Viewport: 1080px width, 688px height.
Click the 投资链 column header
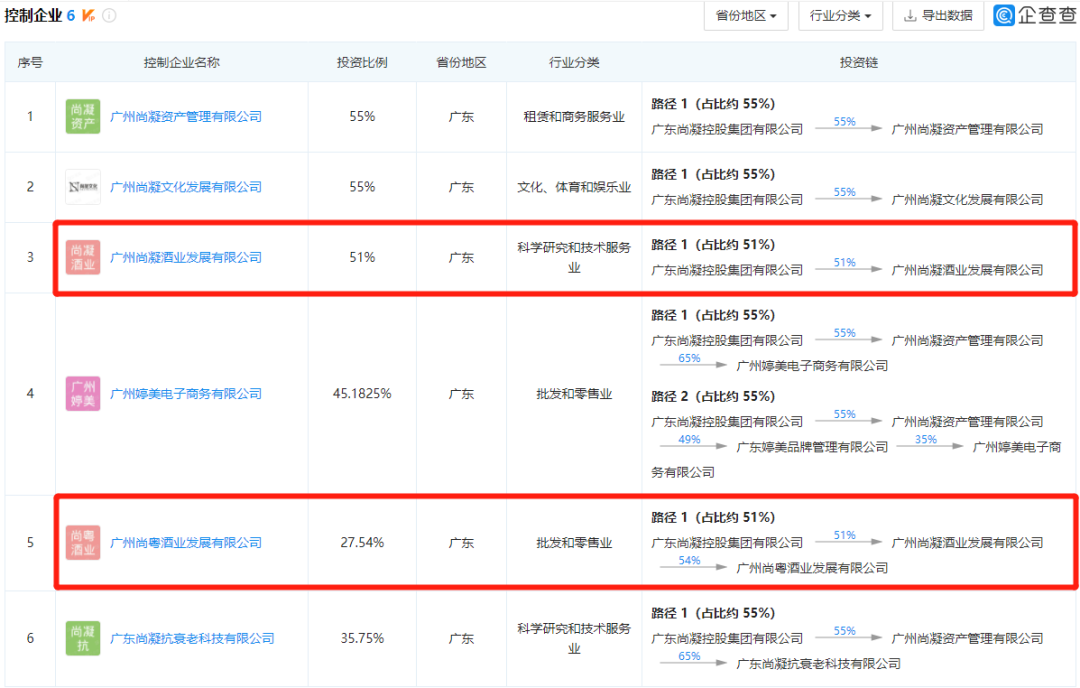click(x=859, y=63)
